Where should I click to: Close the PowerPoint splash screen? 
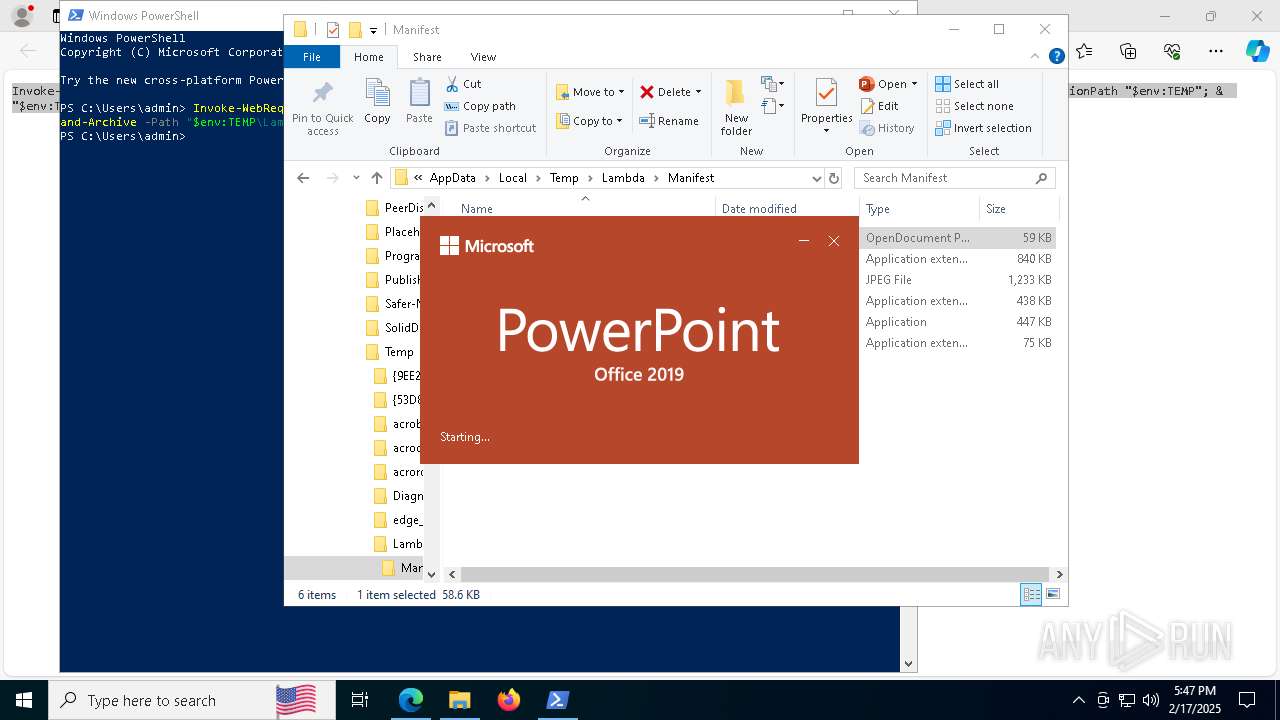834,241
